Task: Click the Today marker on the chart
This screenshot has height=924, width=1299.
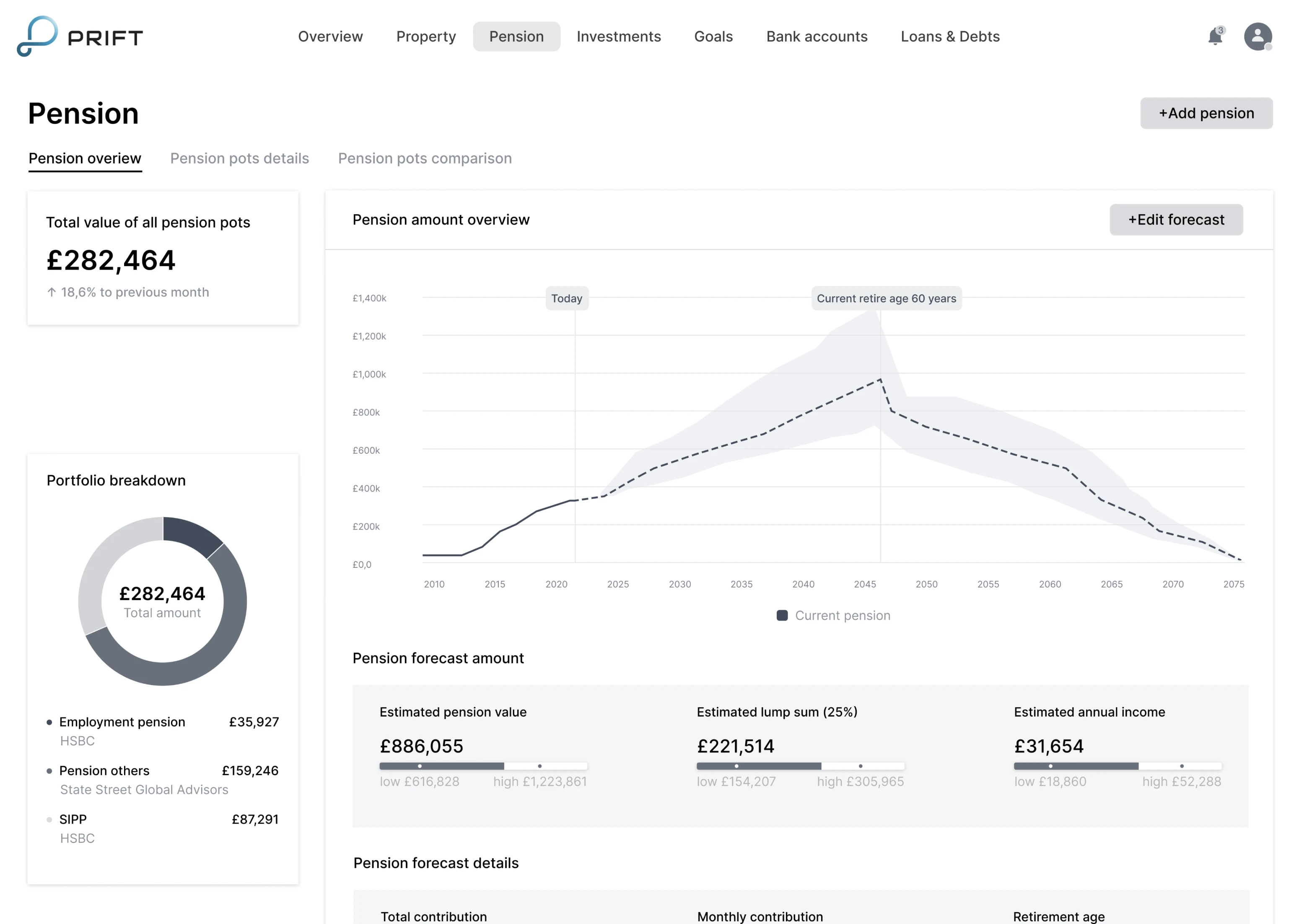Action: pos(567,298)
